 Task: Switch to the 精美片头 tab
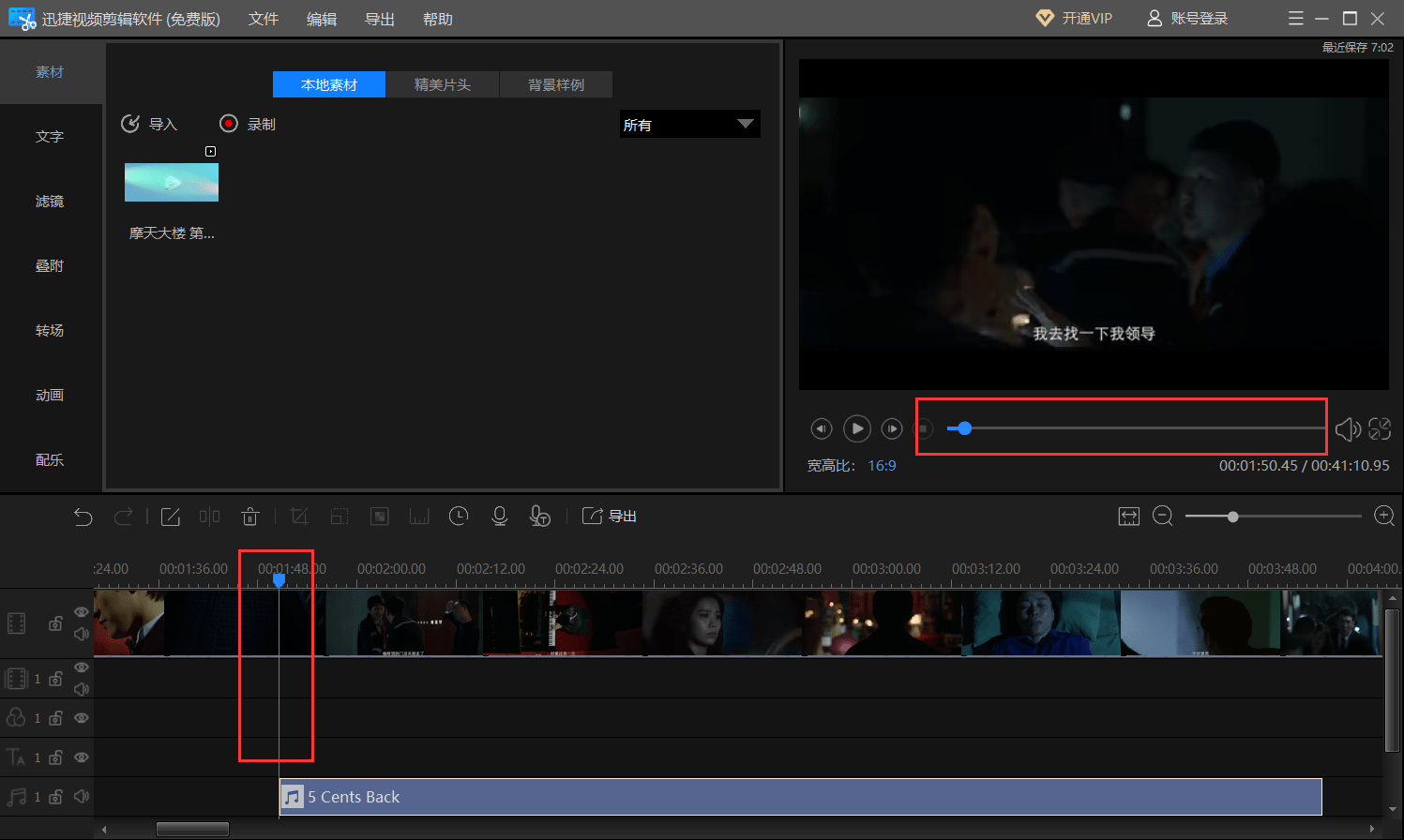pos(443,84)
